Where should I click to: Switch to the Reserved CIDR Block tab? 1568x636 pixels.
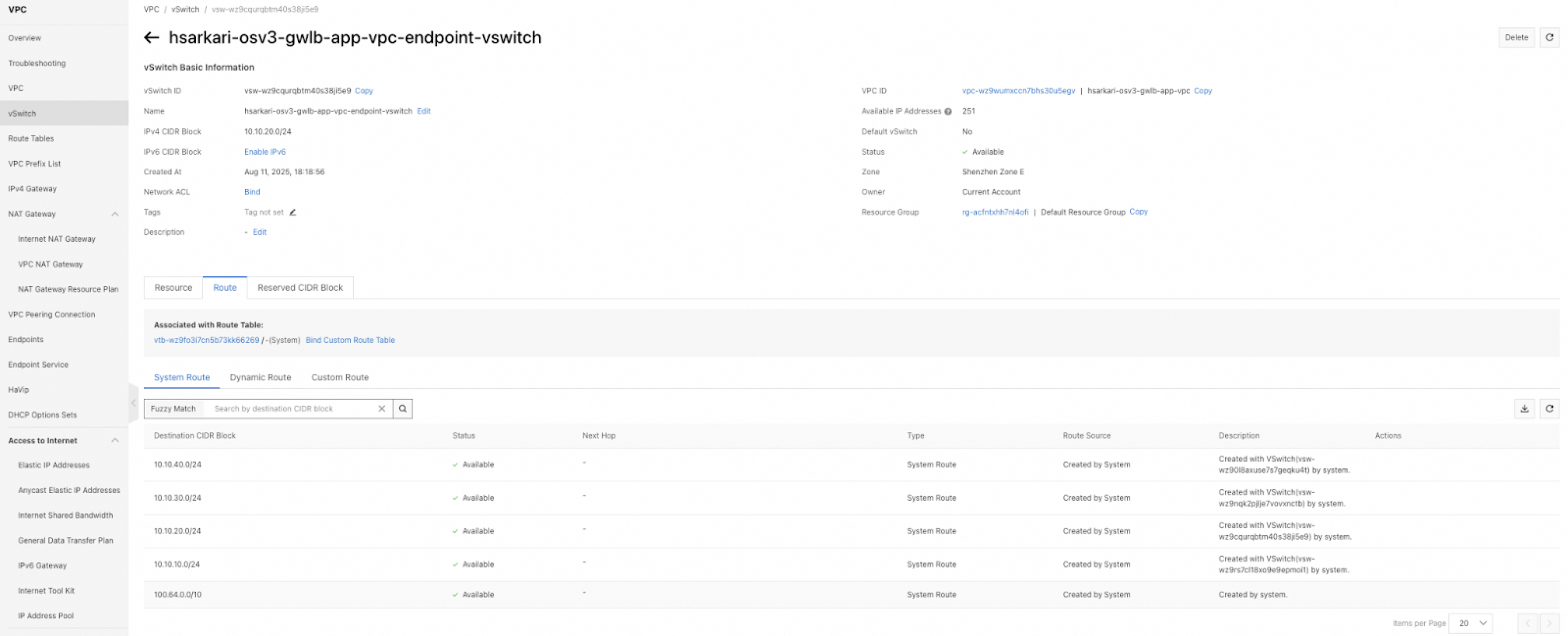click(299, 288)
